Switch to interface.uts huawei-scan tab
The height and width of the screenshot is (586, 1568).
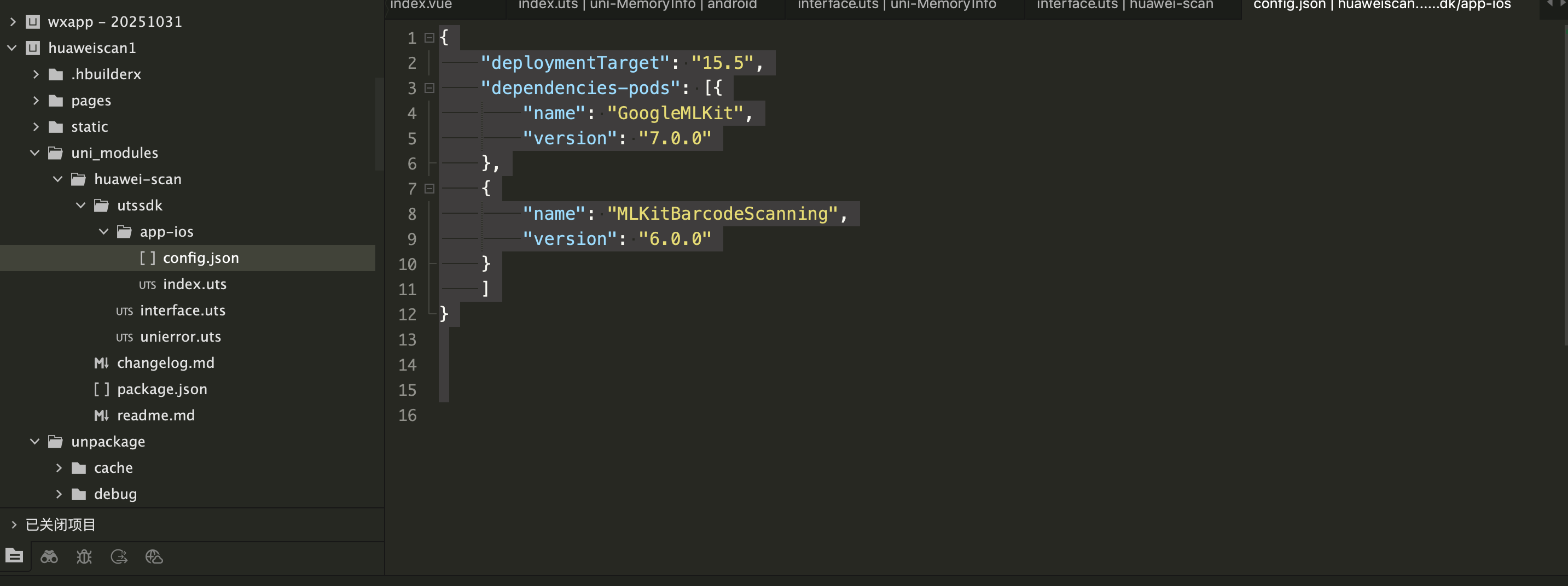[1124, 6]
